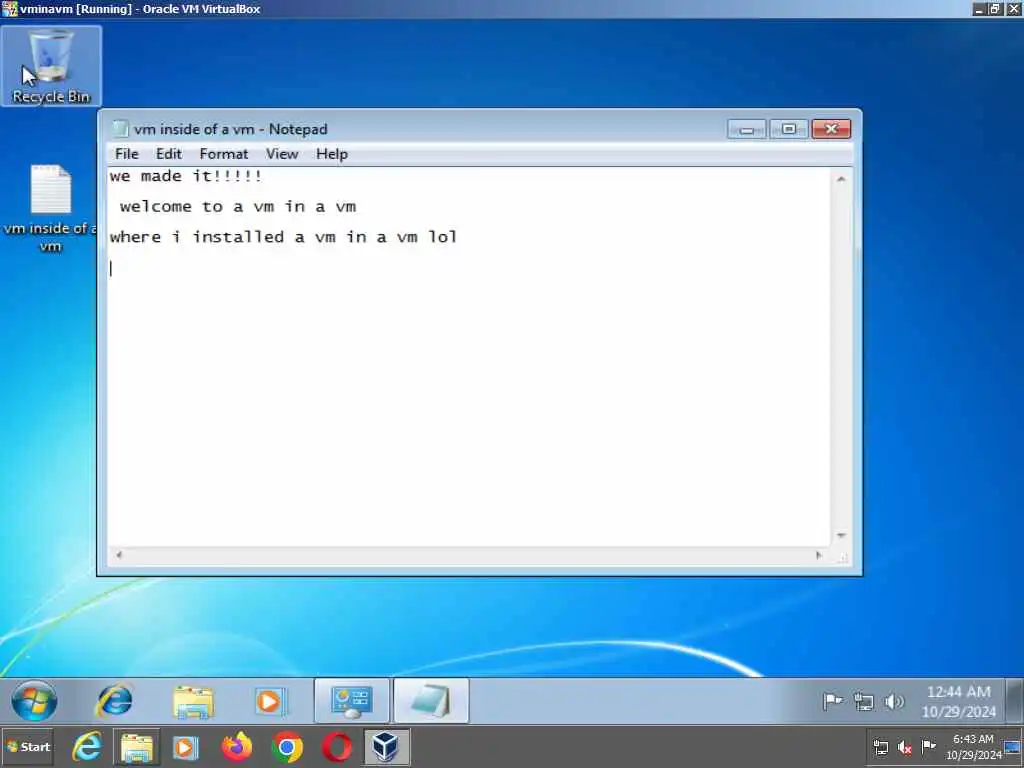1024x768 pixels.
Task: Click the Notepad horizontal scrollbar right arrow
Action: [819, 555]
